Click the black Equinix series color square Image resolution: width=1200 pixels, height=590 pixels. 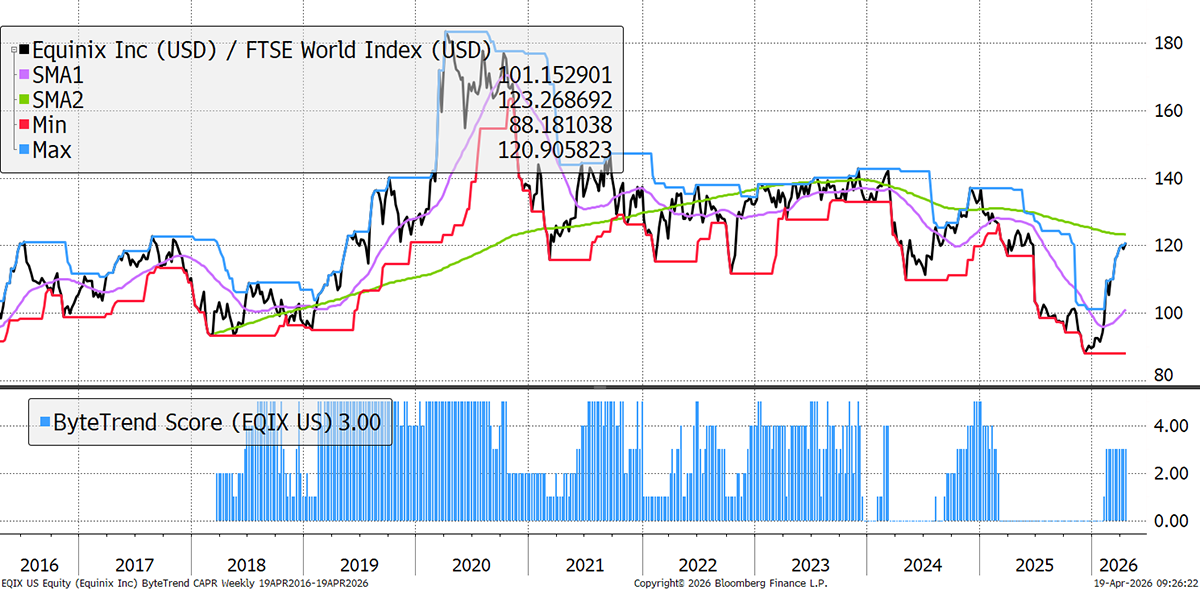click(24, 48)
